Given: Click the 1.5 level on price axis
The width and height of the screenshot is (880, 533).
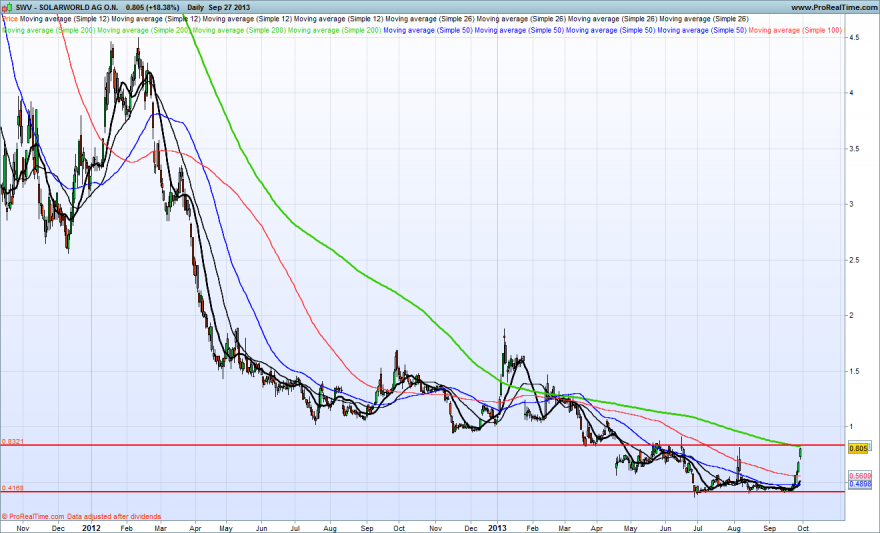Looking at the screenshot, I should pos(855,371).
